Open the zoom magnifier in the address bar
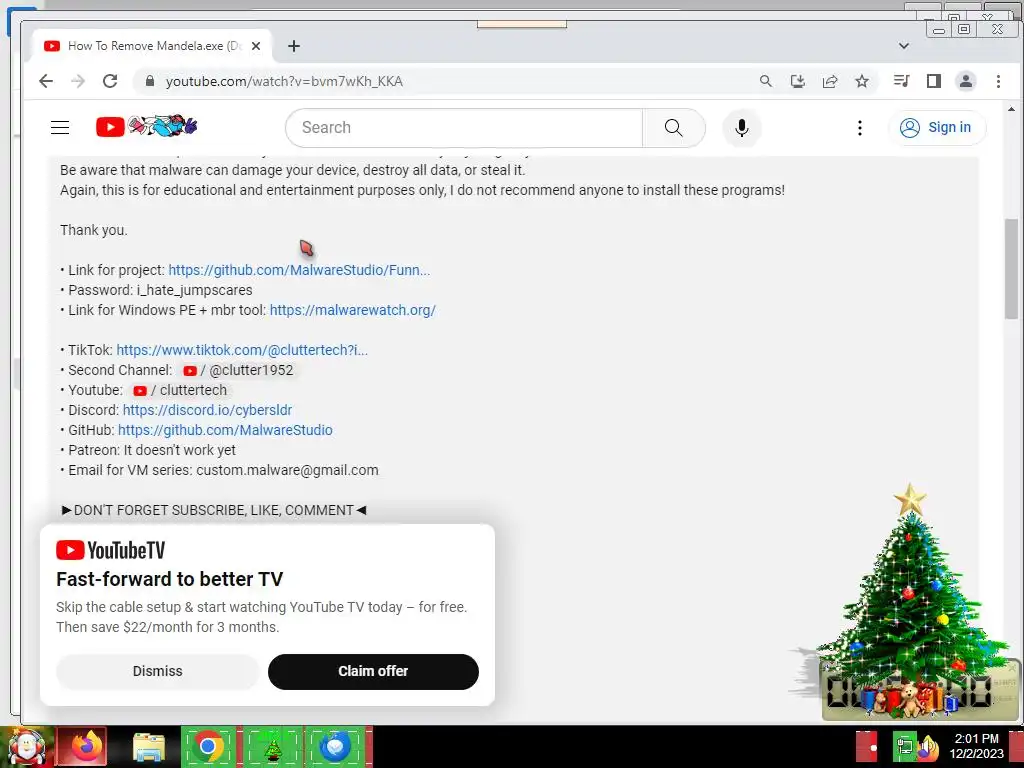This screenshot has width=1024, height=768. point(765,81)
